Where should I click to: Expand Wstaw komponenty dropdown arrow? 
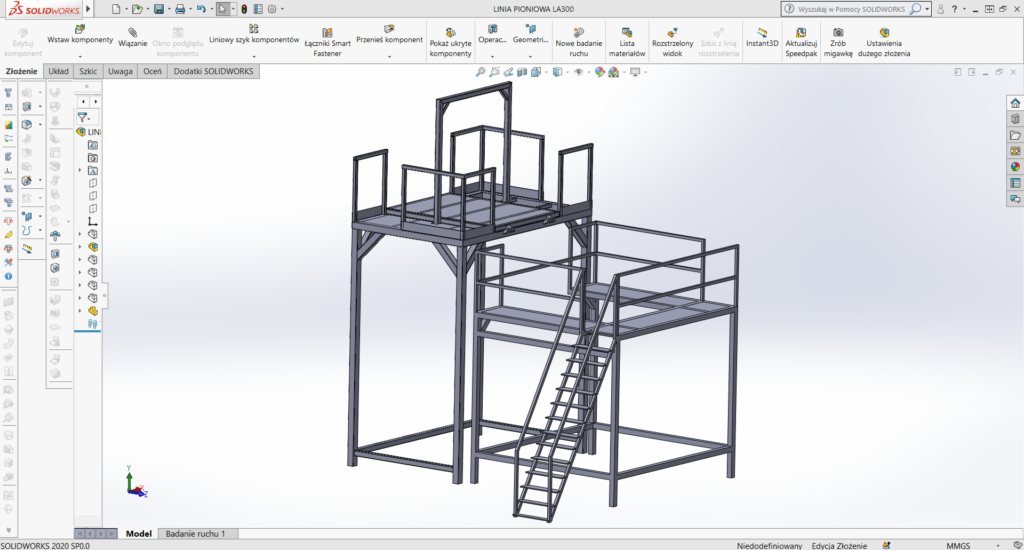pyautogui.click(x=81, y=55)
